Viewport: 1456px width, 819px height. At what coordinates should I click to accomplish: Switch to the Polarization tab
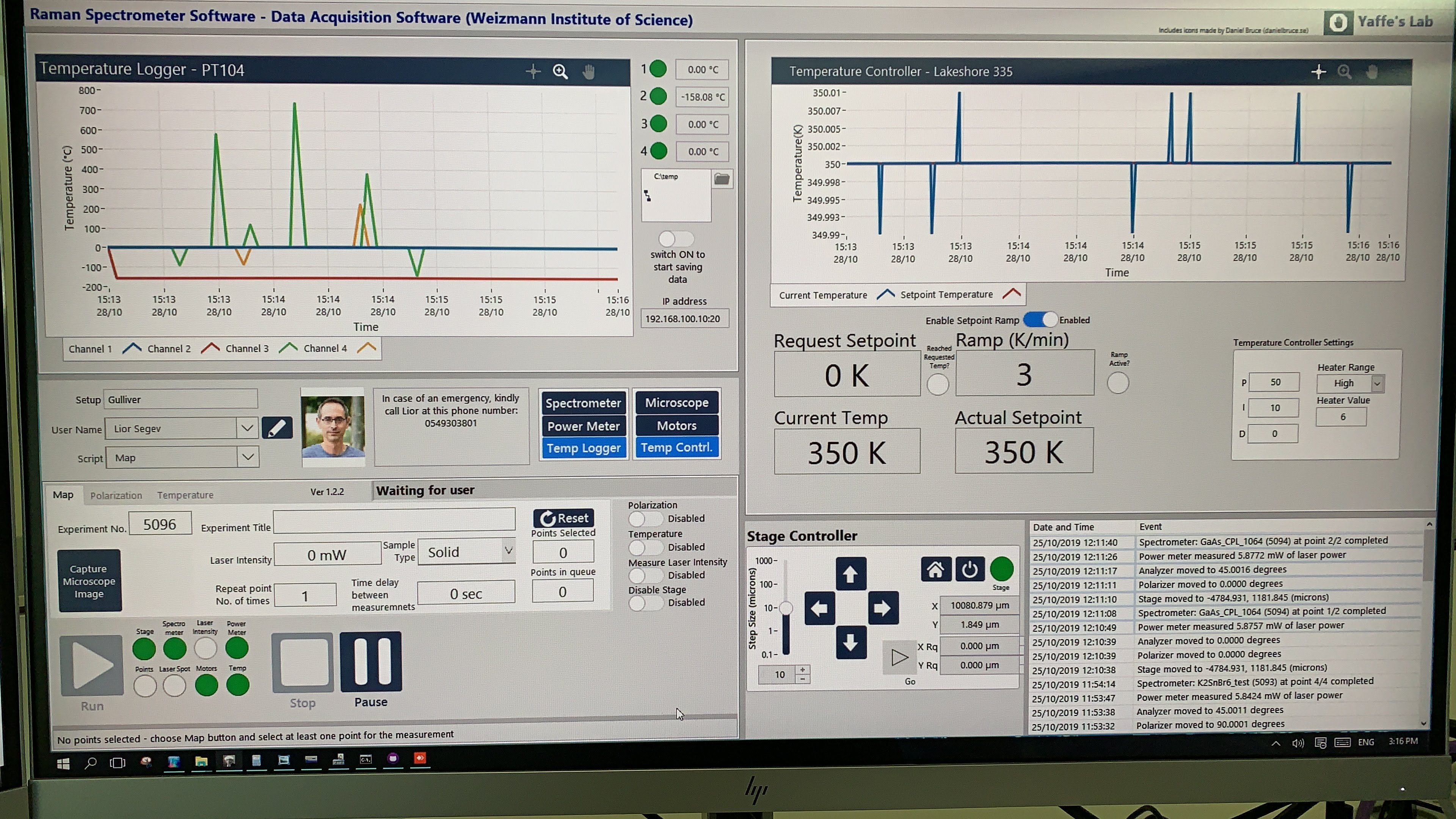tap(116, 496)
